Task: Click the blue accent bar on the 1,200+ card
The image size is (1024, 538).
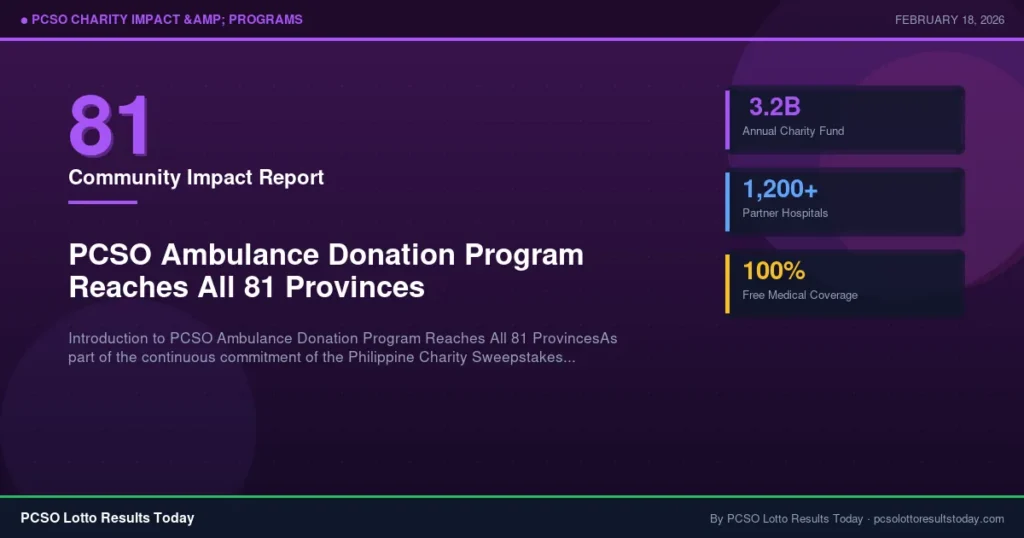Action: point(727,201)
